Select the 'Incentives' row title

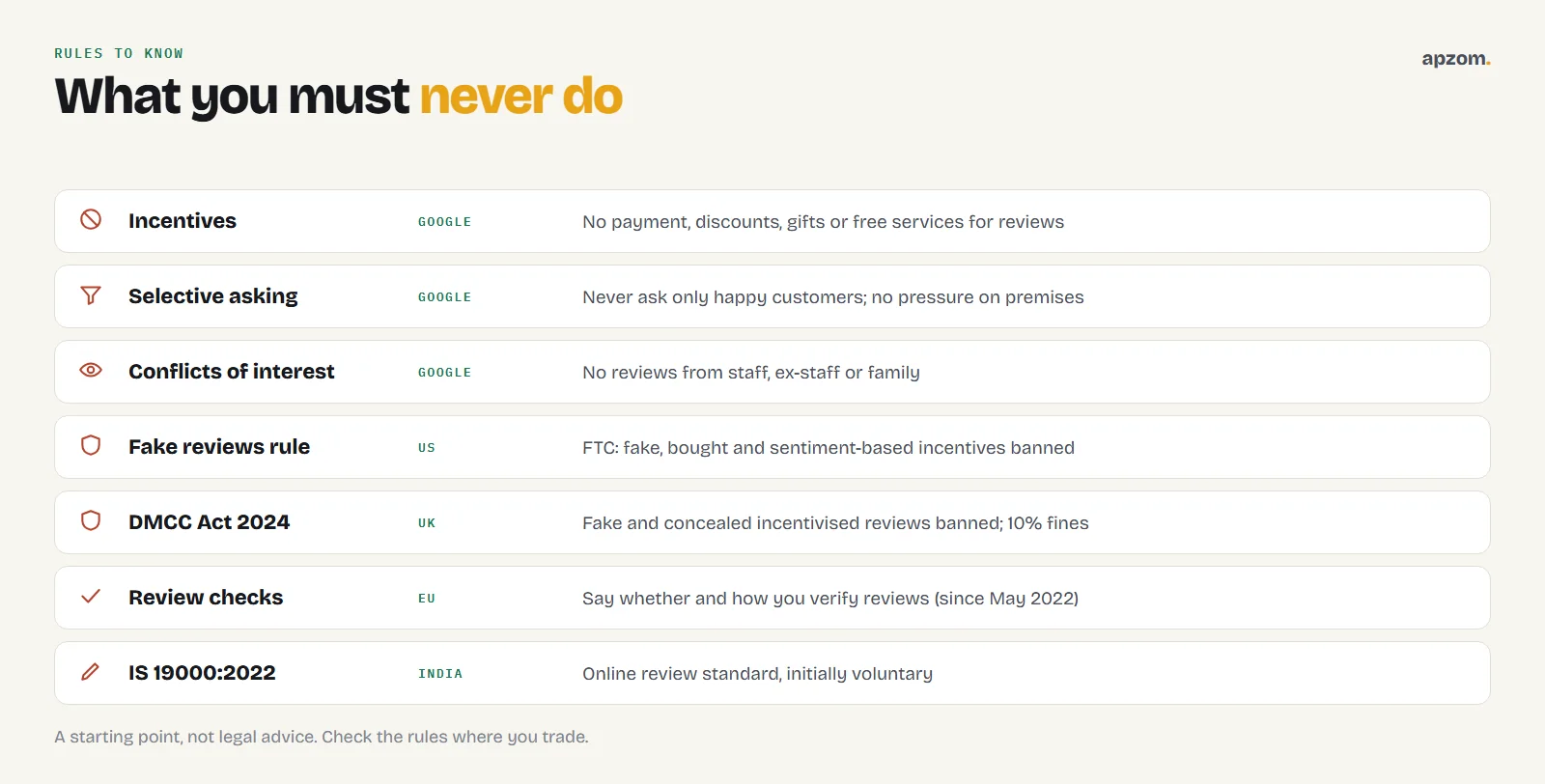tap(183, 221)
